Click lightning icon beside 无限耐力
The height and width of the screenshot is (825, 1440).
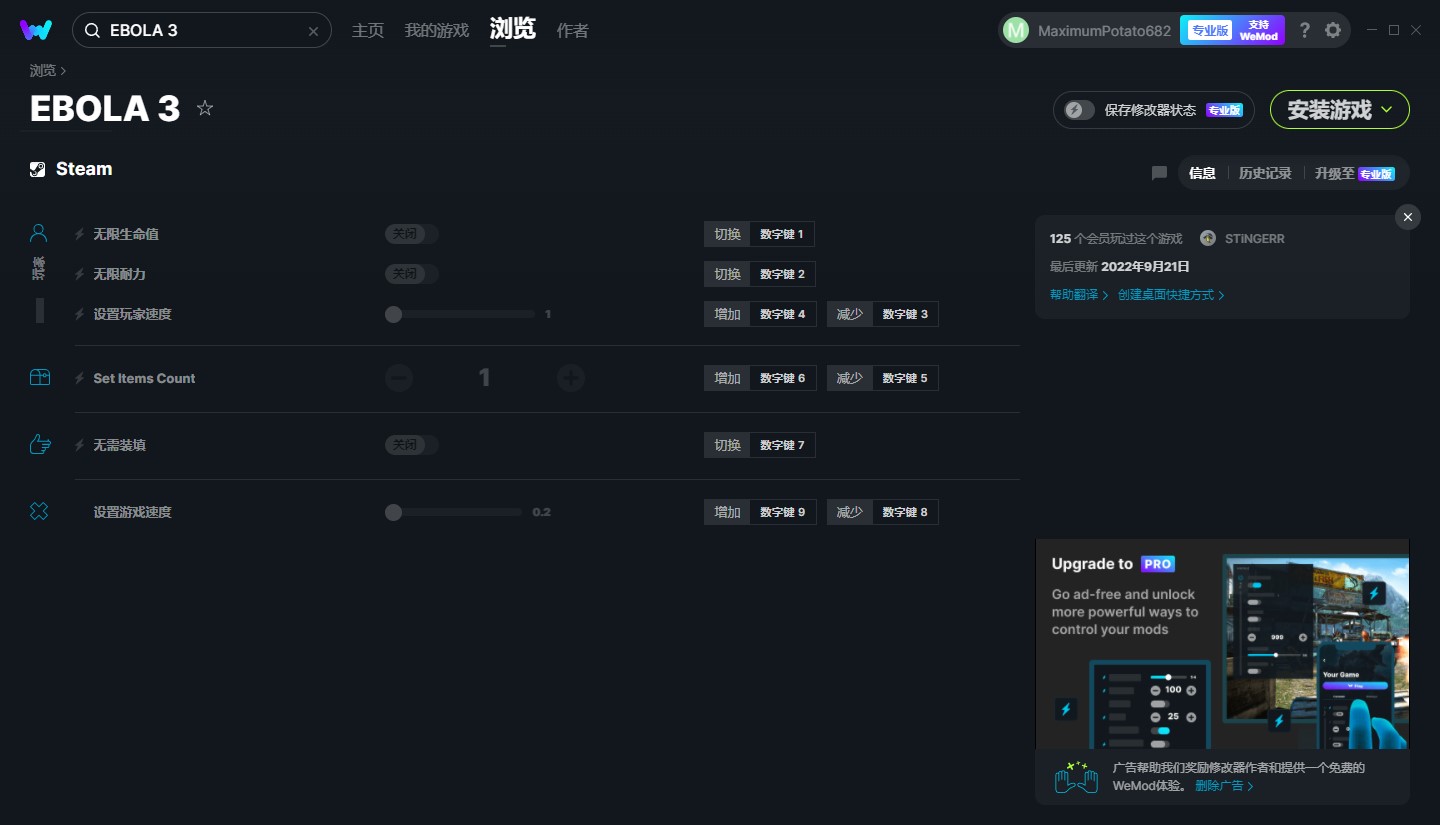pos(80,274)
